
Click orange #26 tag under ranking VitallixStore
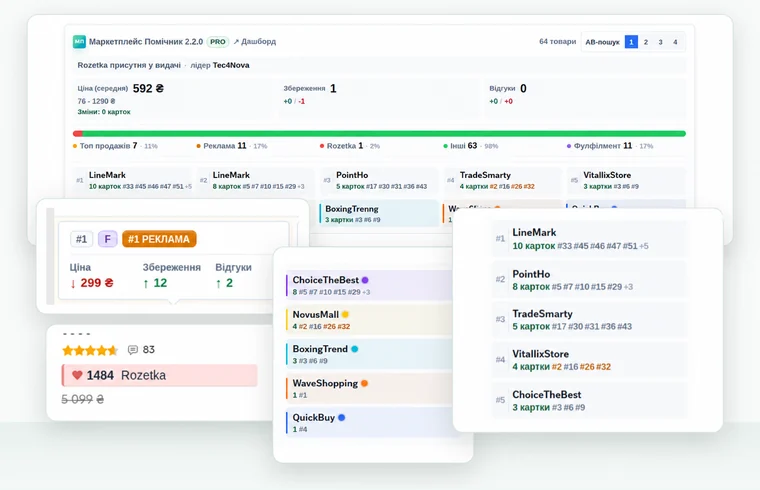[x=587, y=367]
